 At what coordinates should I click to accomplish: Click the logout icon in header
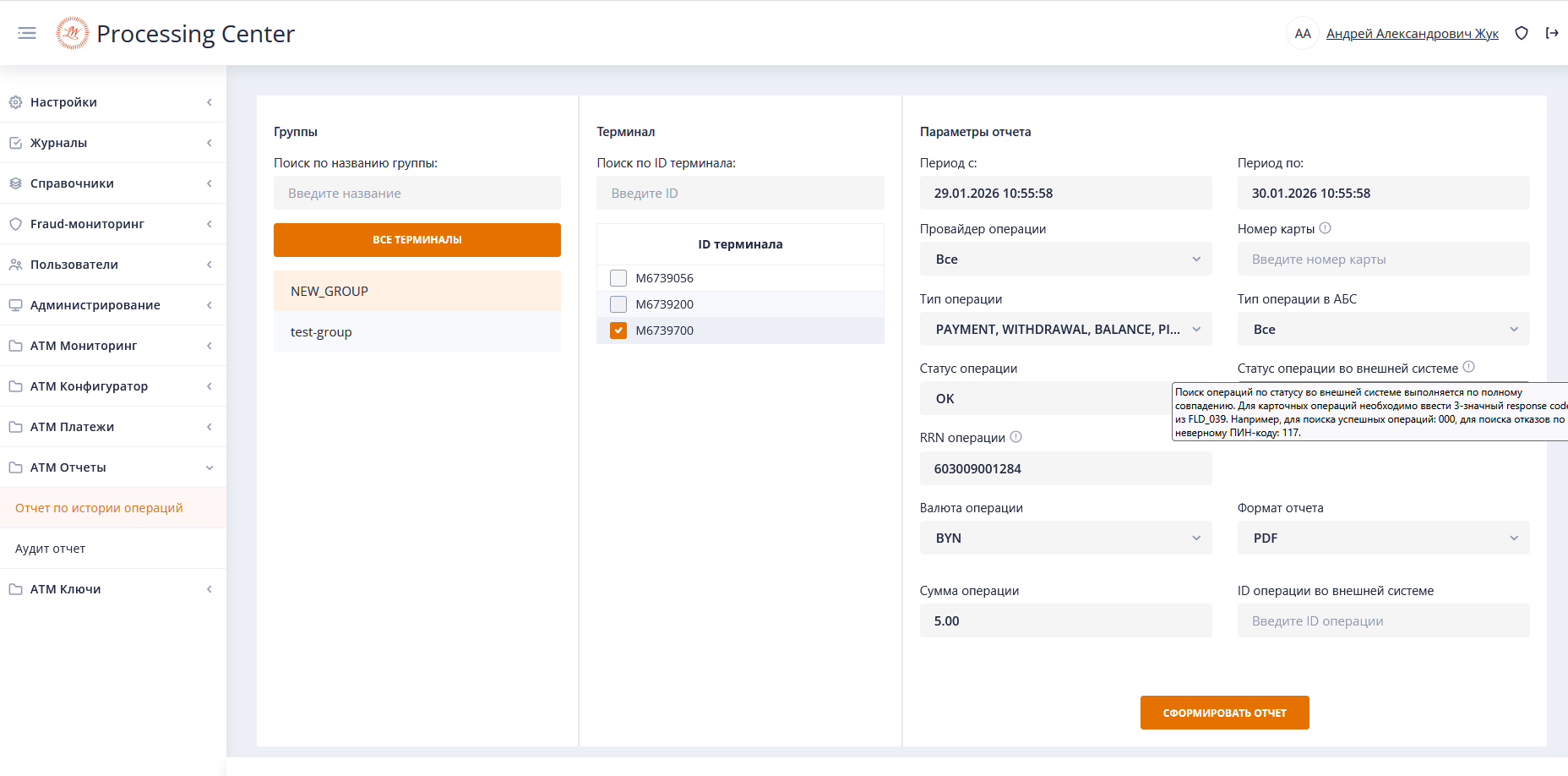pos(1552,33)
